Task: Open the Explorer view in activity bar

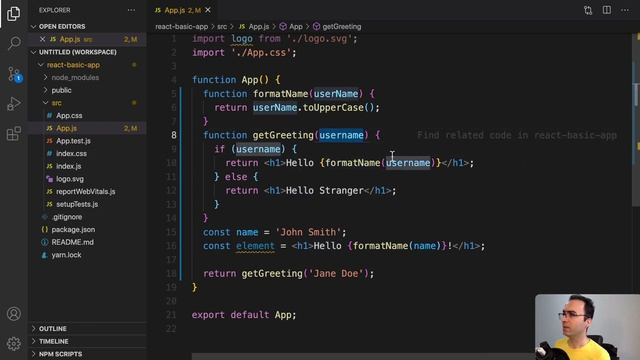Action: pos(13,13)
